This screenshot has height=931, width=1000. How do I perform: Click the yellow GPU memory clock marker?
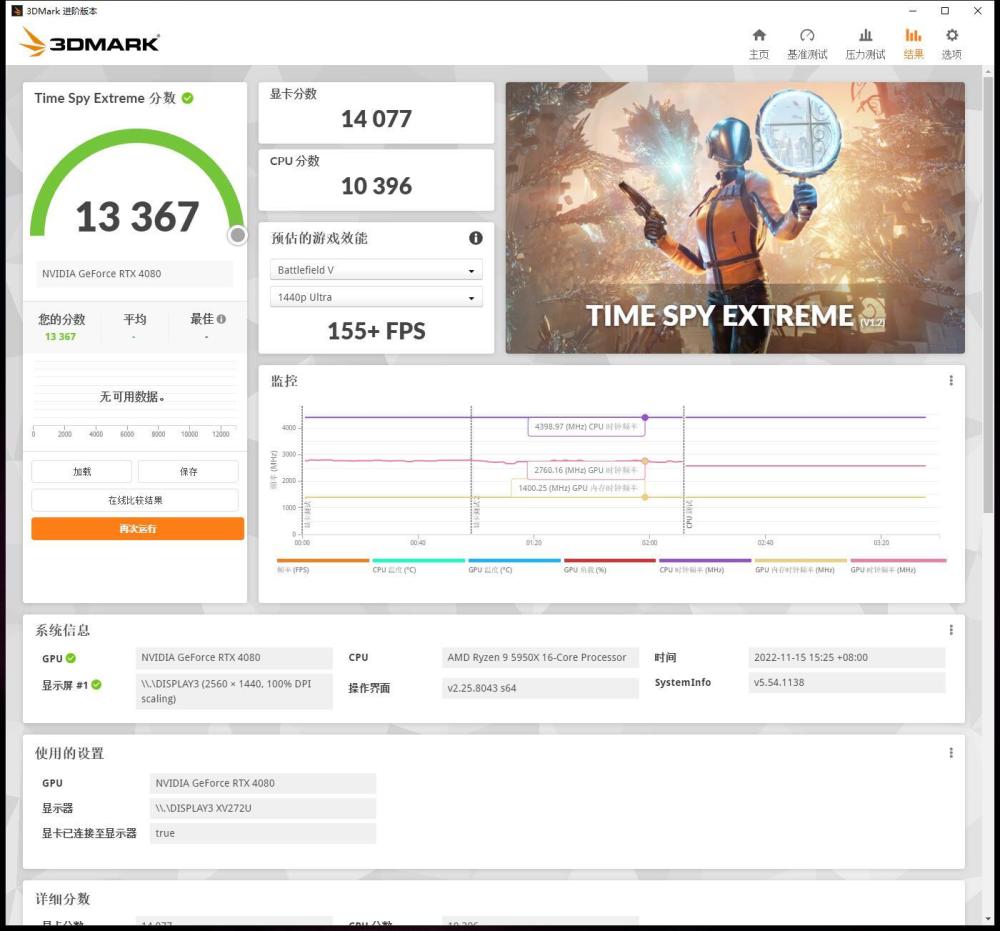coord(645,497)
